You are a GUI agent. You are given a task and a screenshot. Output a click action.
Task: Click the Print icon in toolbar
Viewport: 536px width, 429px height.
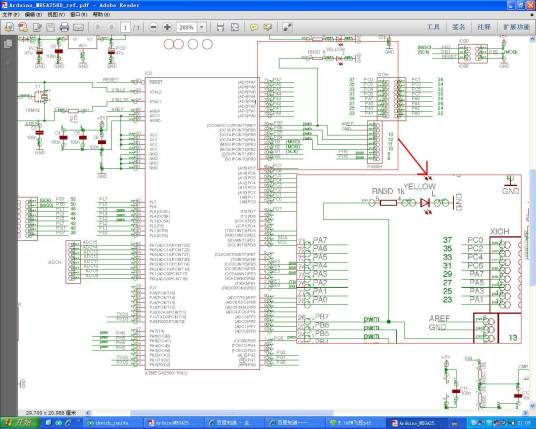(64, 27)
